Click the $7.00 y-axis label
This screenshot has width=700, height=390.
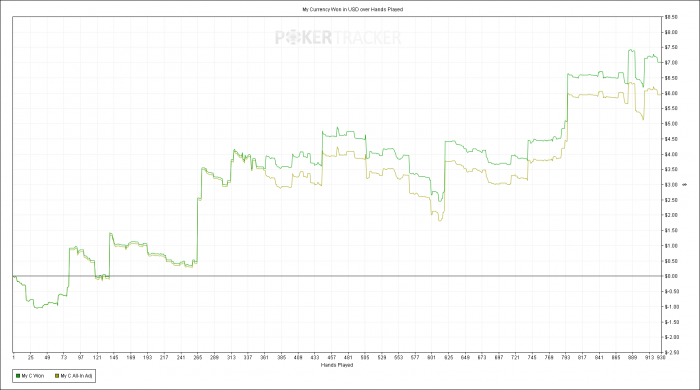(x=671, y=63)
